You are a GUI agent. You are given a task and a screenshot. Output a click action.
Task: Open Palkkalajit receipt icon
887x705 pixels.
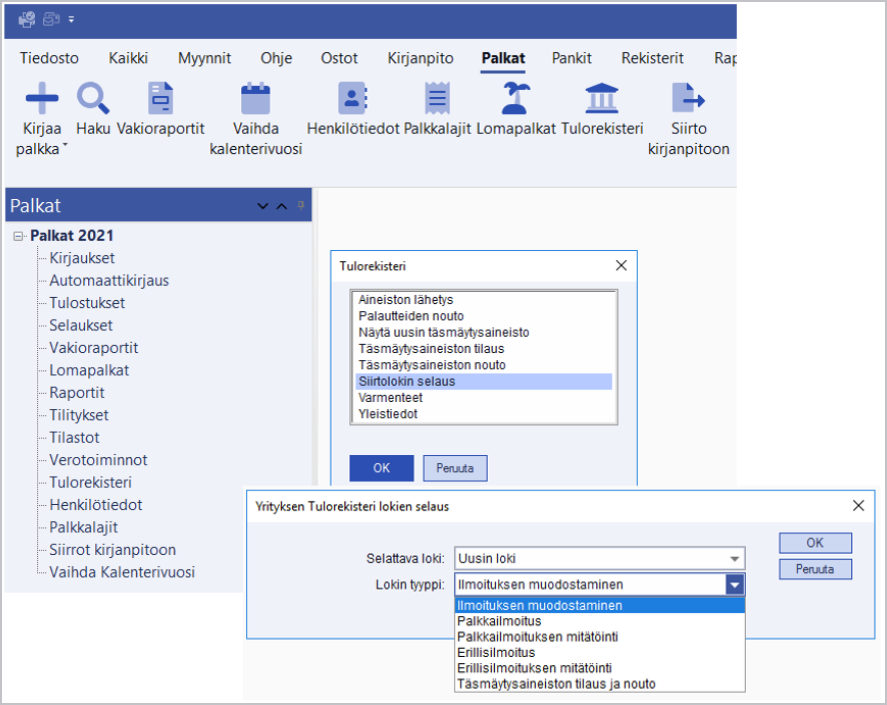437,98
